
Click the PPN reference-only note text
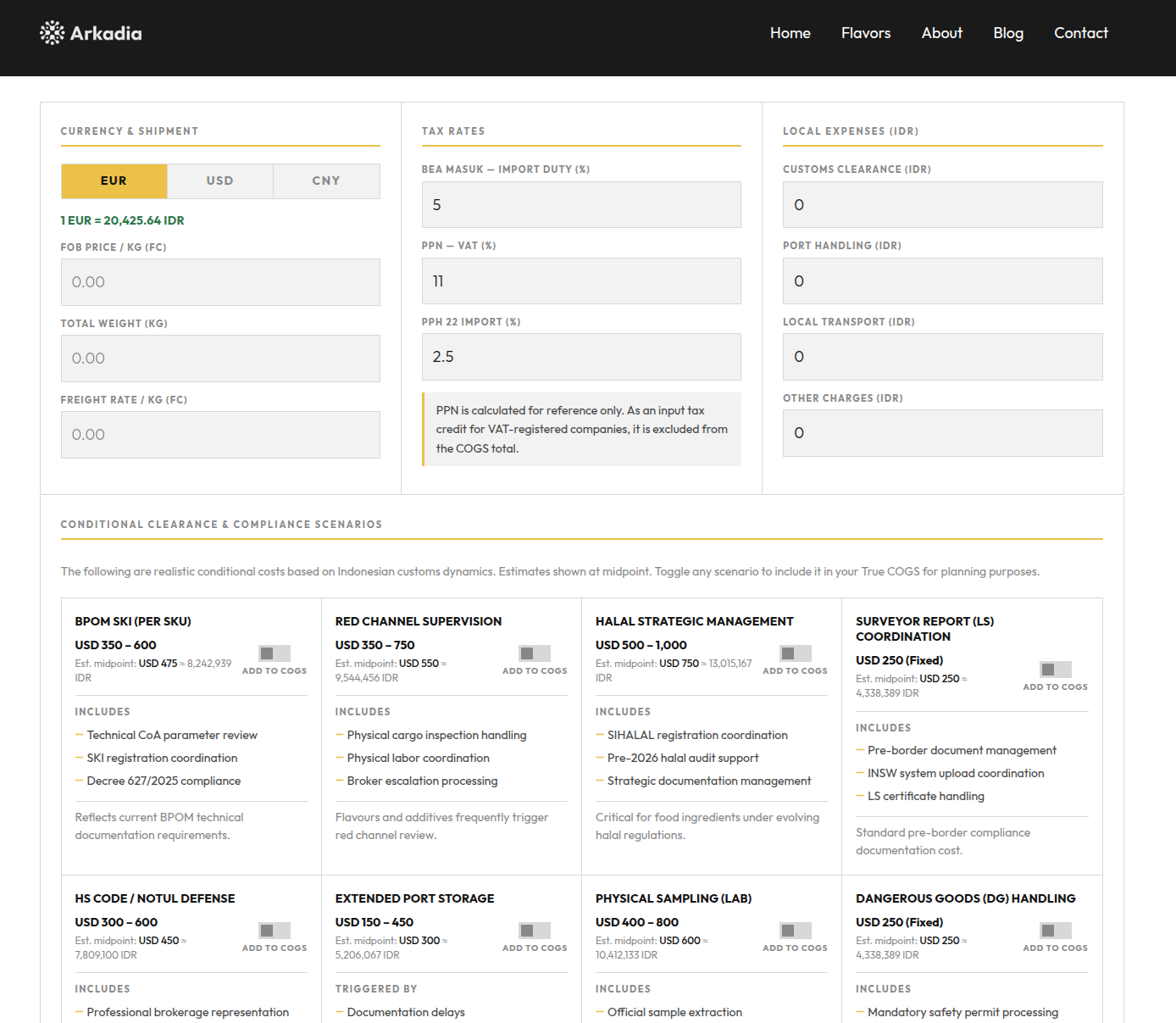click(581, 429)
